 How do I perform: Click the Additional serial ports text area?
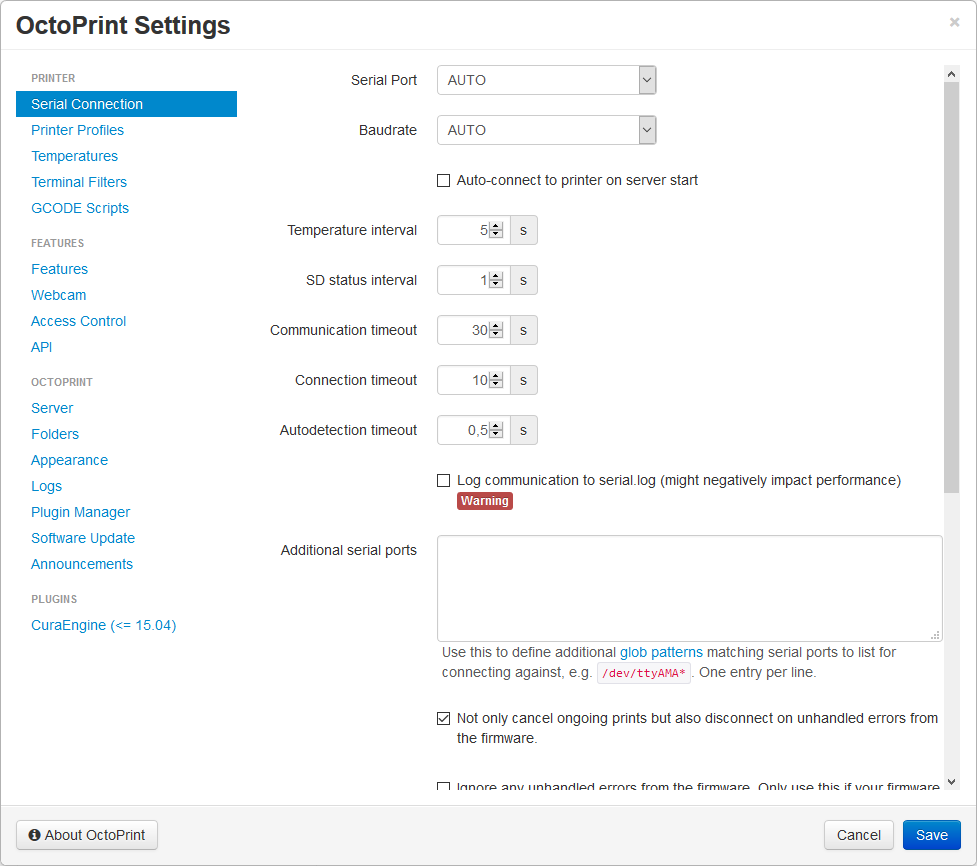689,588
